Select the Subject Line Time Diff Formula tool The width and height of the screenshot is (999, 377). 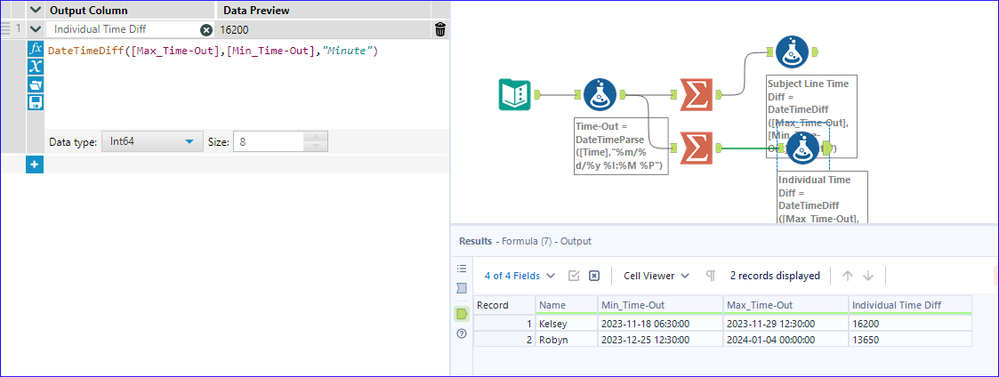coord(793,52)
